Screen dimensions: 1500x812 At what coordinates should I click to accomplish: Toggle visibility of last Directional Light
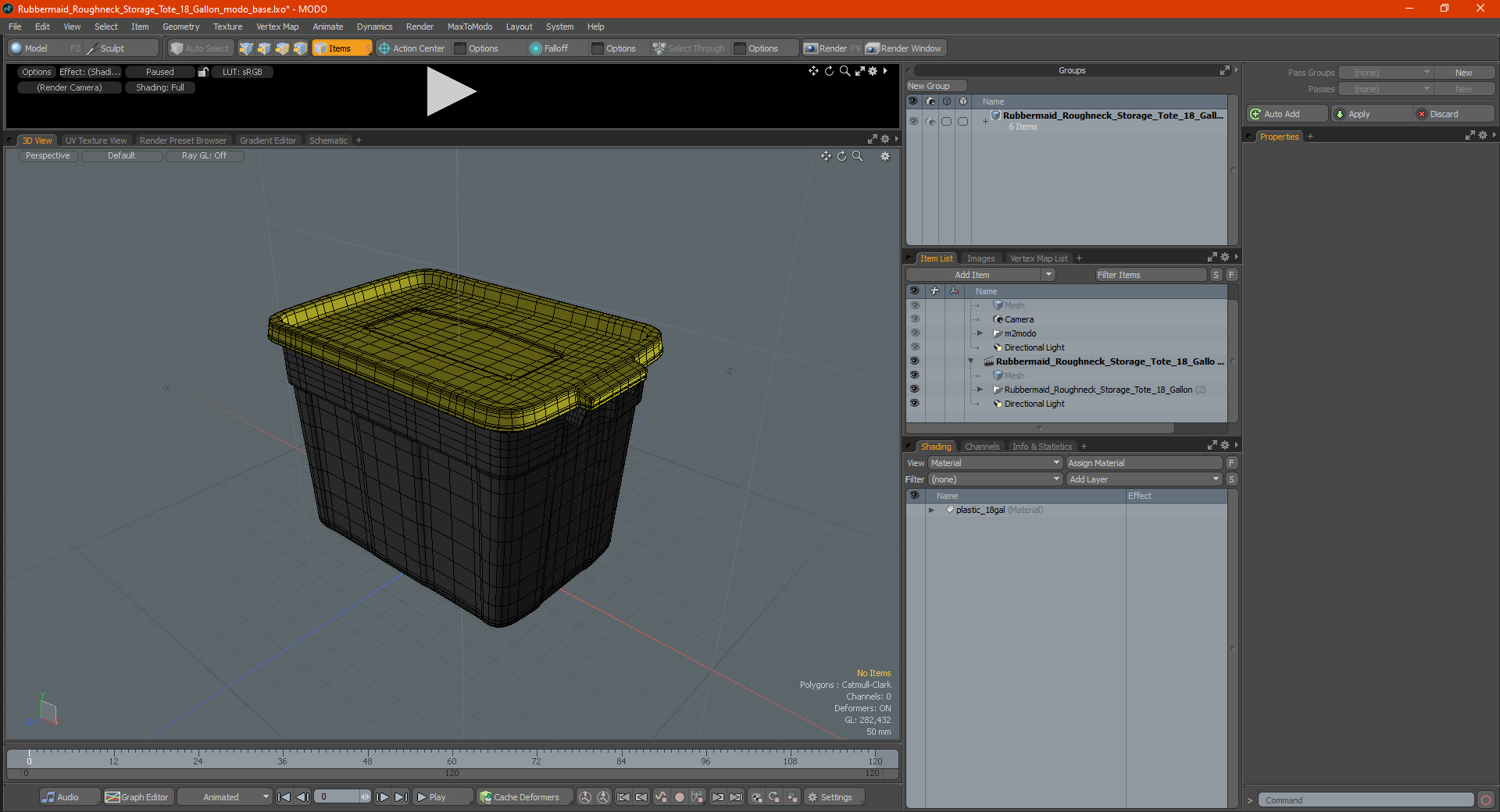[914, 404]
